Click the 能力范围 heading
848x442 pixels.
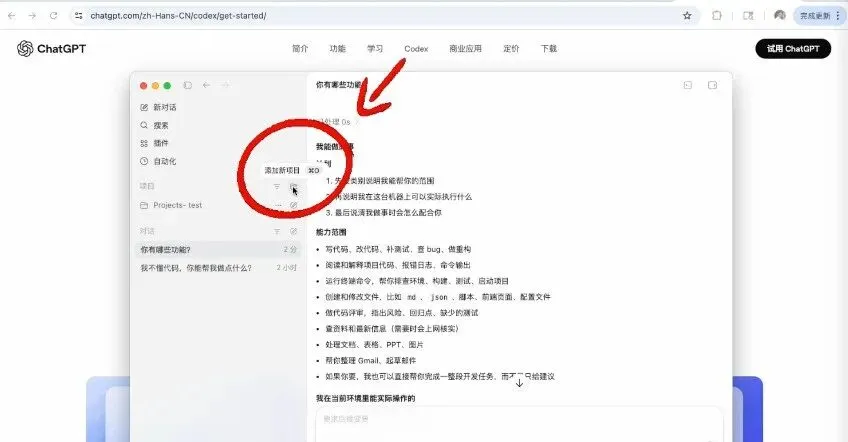click(331, 232)
